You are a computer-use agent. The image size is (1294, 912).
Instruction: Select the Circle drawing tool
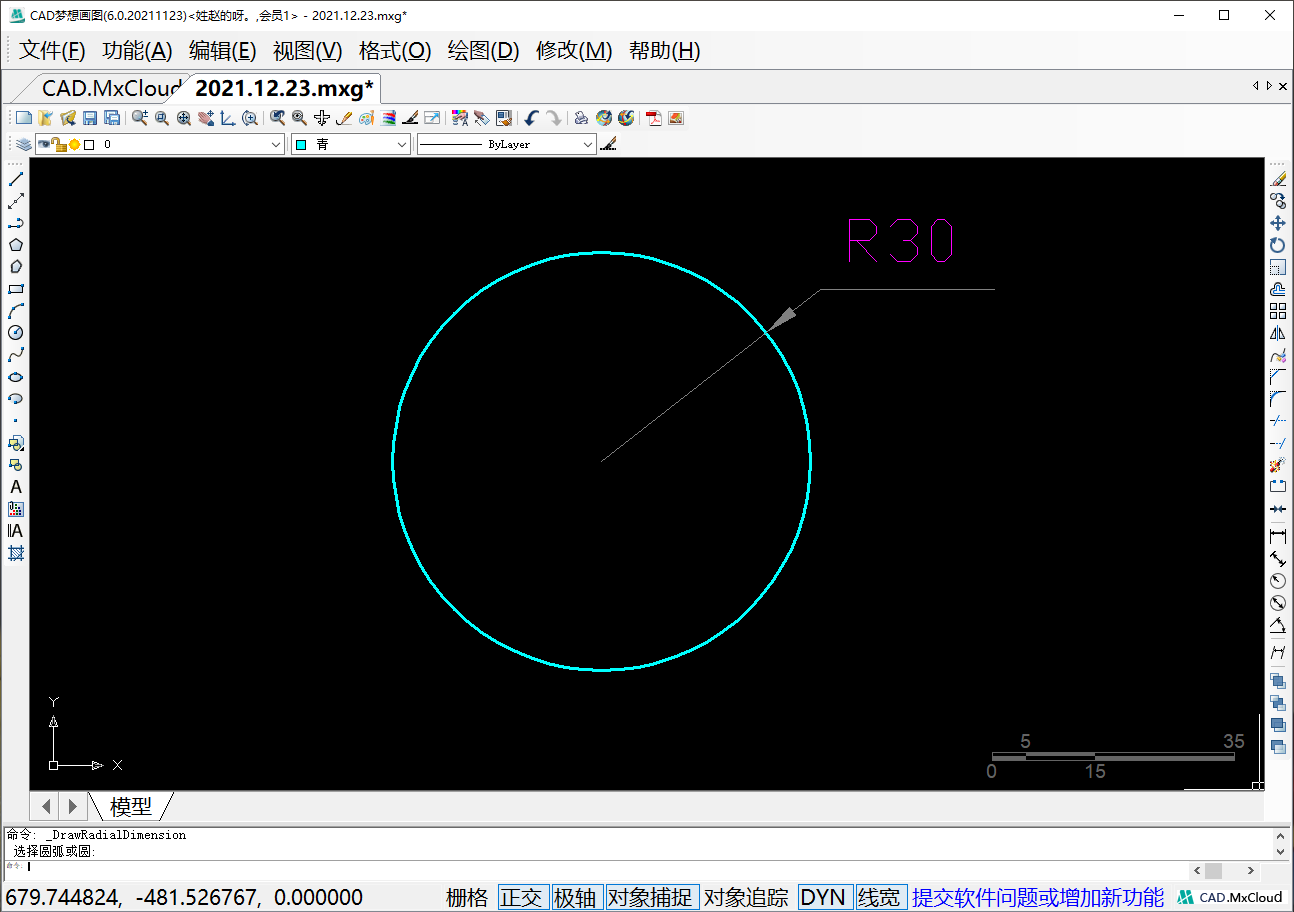pyautogui.click(x=16, y=333)
